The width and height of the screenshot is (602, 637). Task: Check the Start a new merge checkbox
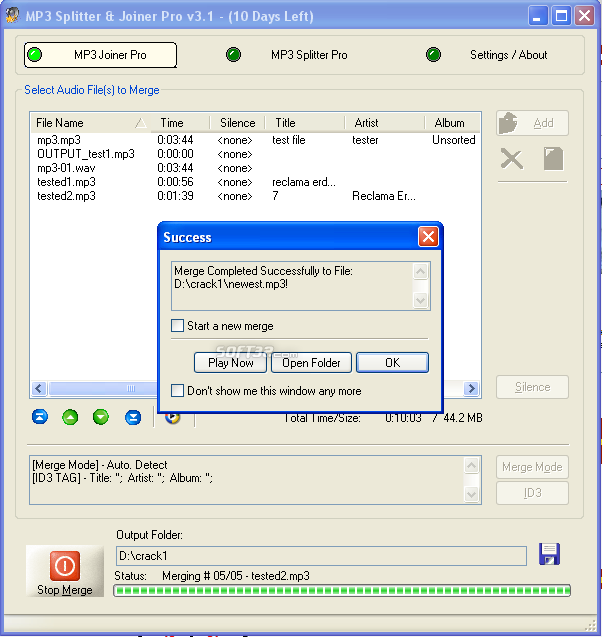(178, 326)
